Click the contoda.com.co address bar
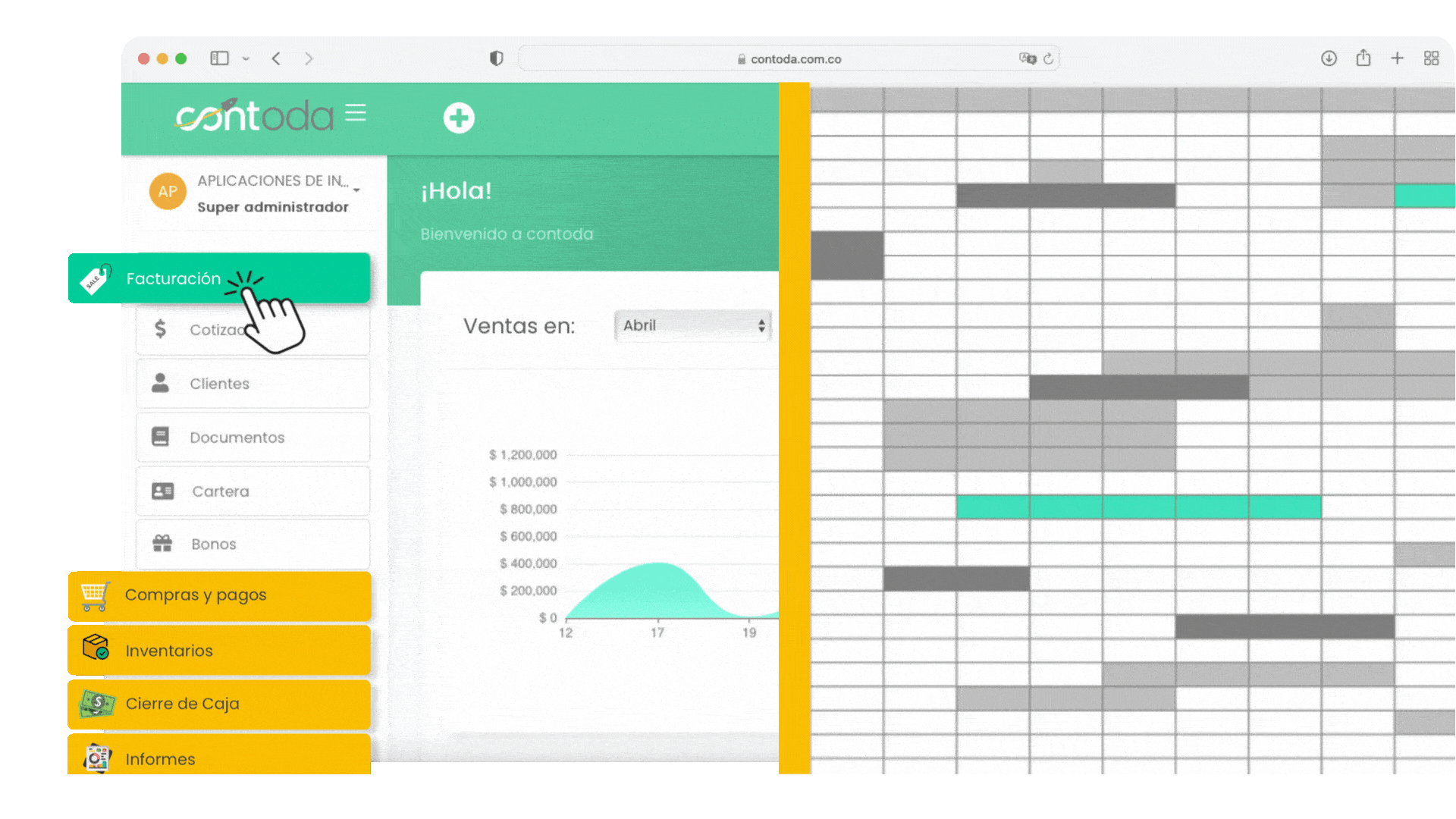The width and height of the screenshot is (1456, 819). (795, 59)
